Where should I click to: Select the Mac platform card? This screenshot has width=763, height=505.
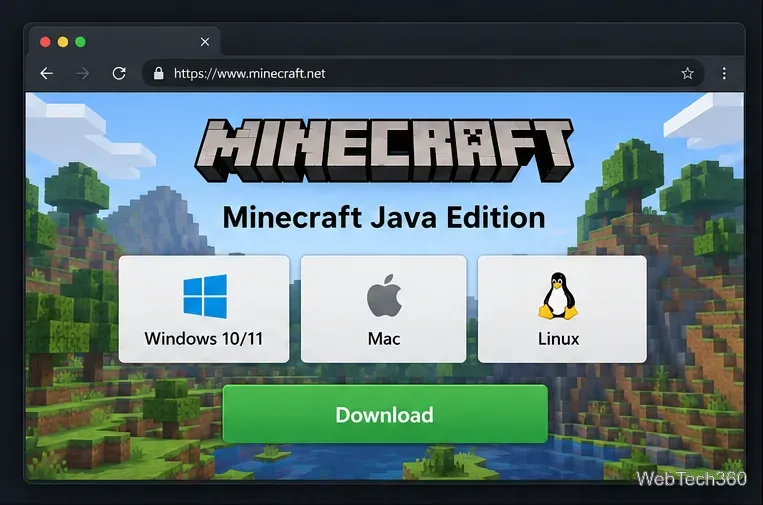pos(383,309)
